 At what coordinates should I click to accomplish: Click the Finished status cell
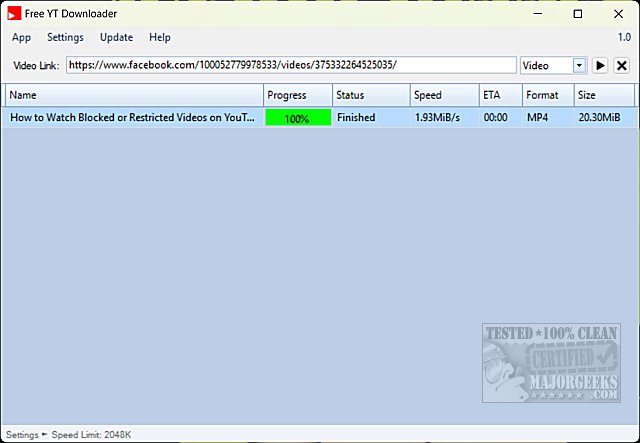(x=371, y=118)
